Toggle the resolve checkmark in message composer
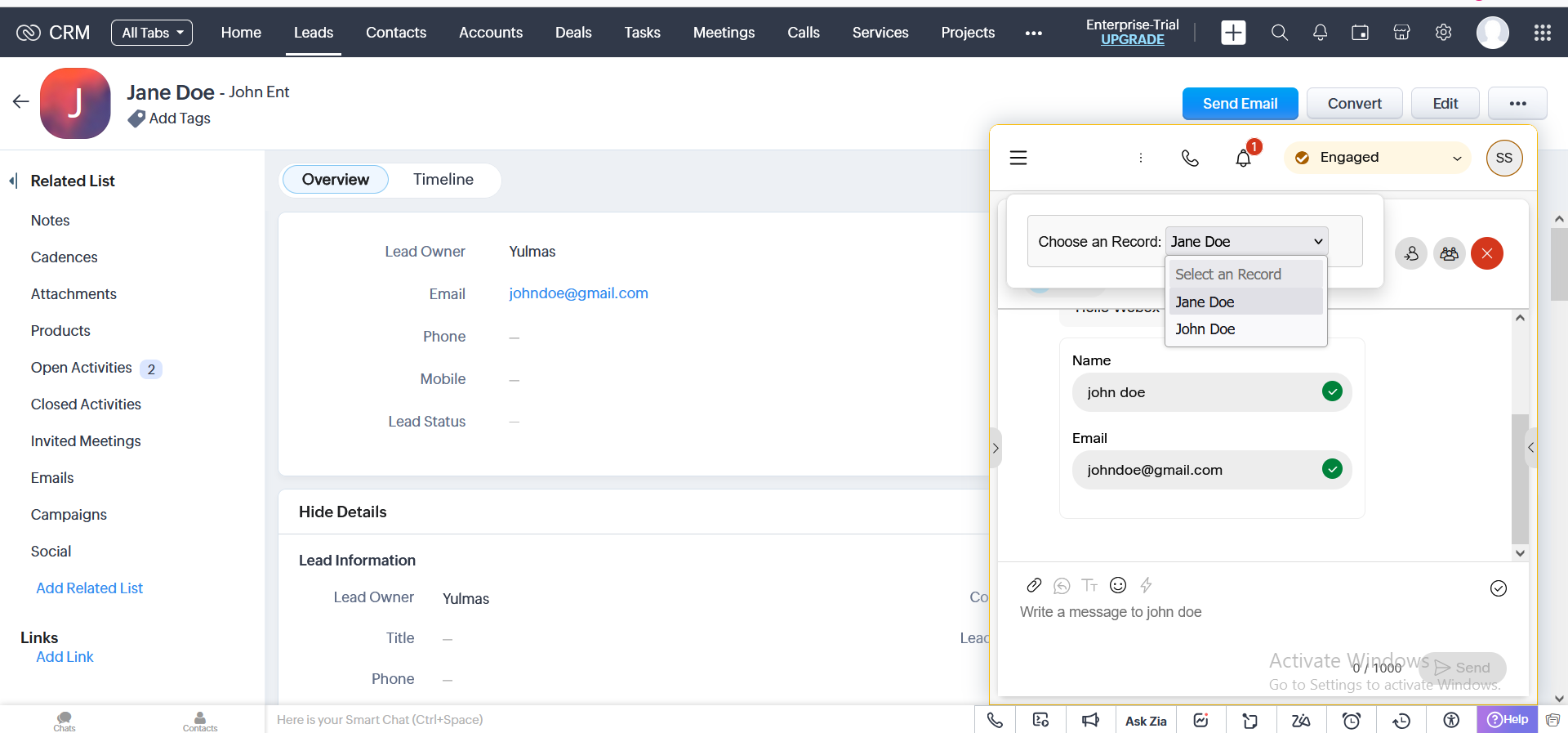Screen dimensions: 1568x733 pos(1499,588)
